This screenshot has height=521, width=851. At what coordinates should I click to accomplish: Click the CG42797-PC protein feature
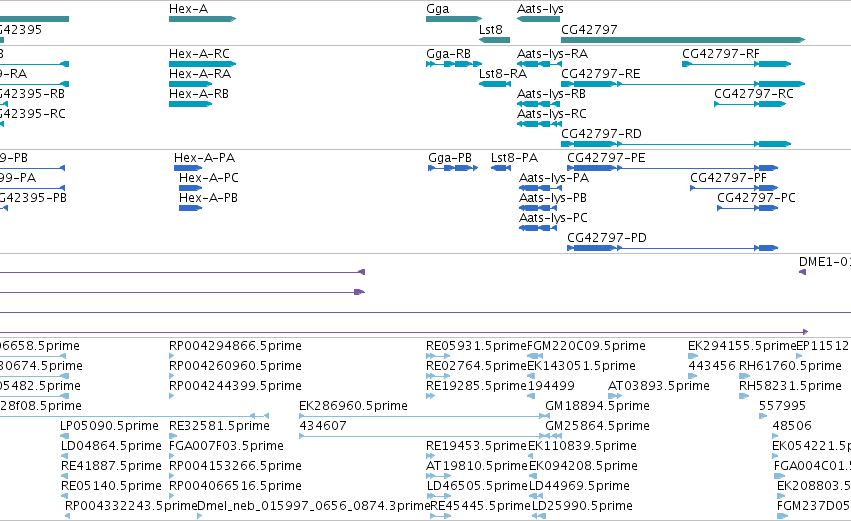pyautogui.click(x=748, y=208)
